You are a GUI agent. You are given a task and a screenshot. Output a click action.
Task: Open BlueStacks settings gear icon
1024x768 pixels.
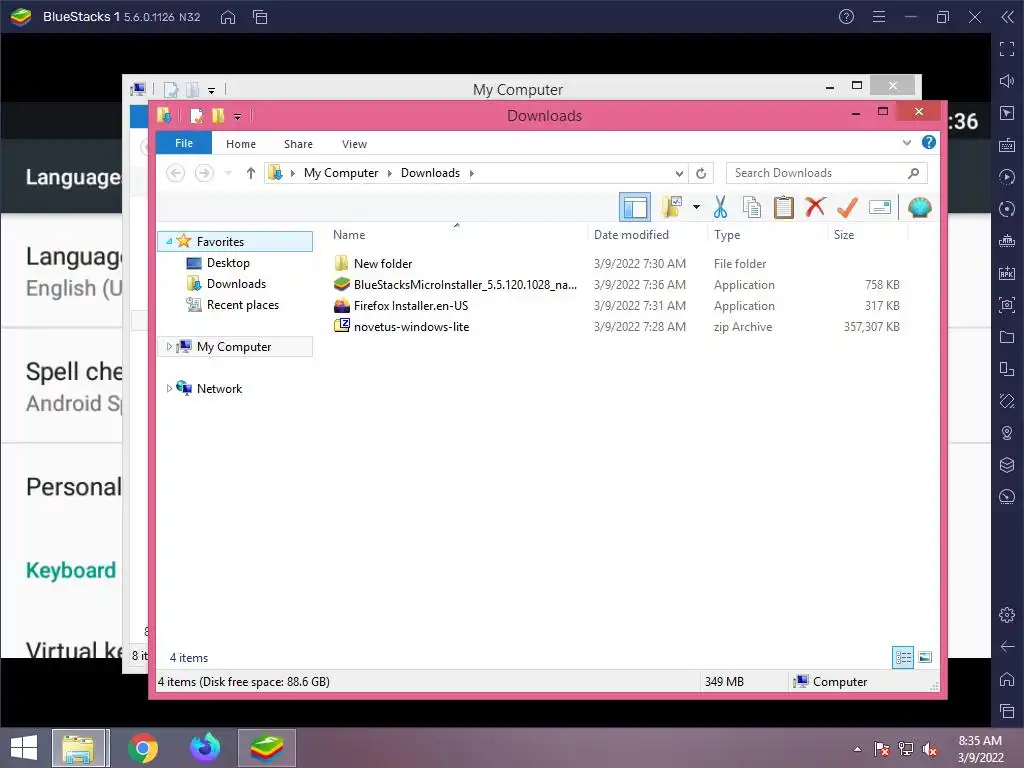coord(1007,615)
